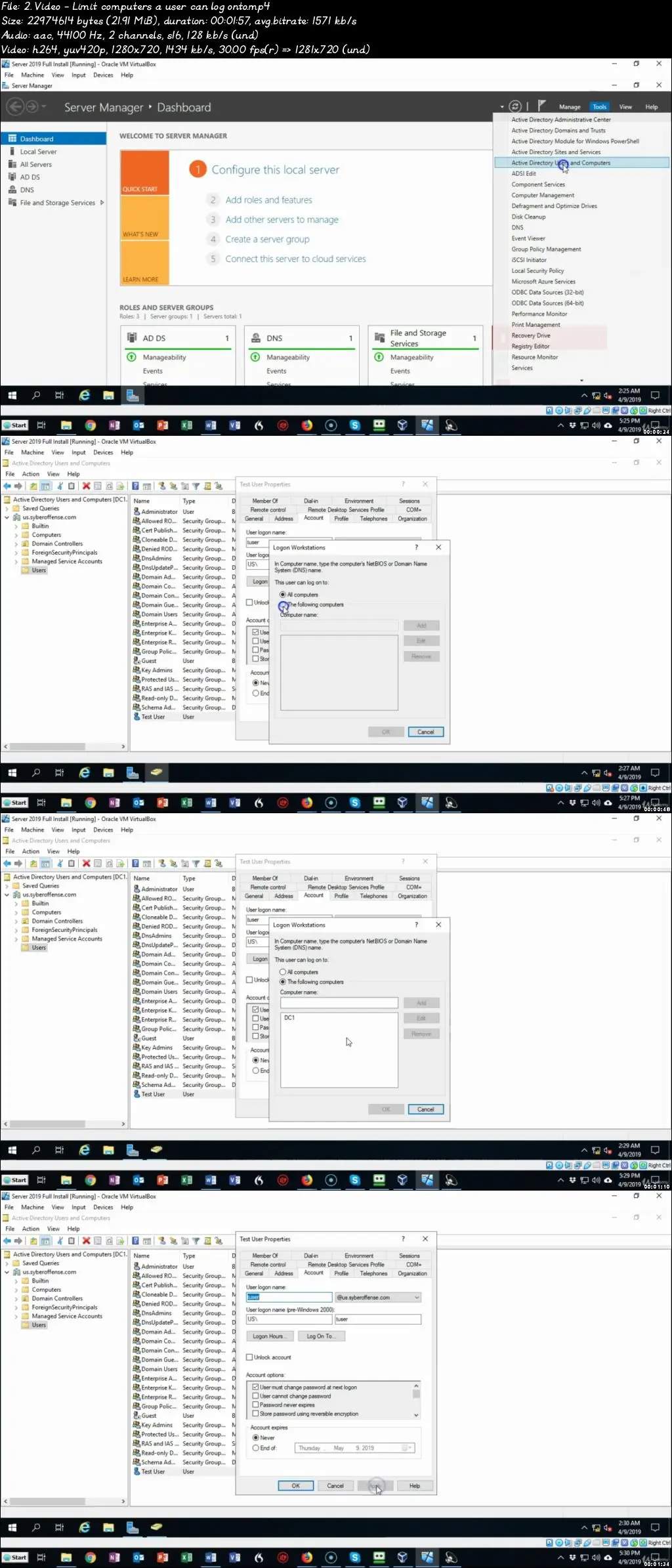This screenshot has width=672, height=1568.
Task: Click the AD DS role tile icon
Action: [x=131, y=337]
